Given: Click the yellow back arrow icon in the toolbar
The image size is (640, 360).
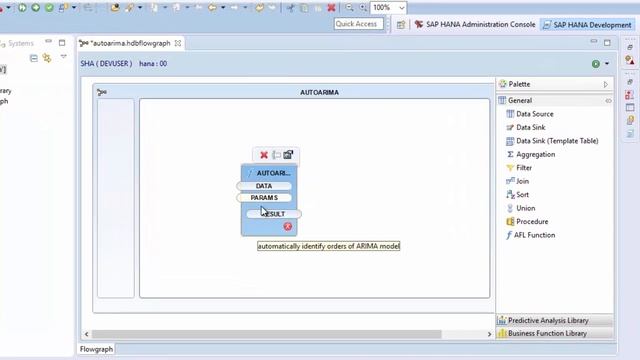Looking at the screenshot, I should (212, 7).
